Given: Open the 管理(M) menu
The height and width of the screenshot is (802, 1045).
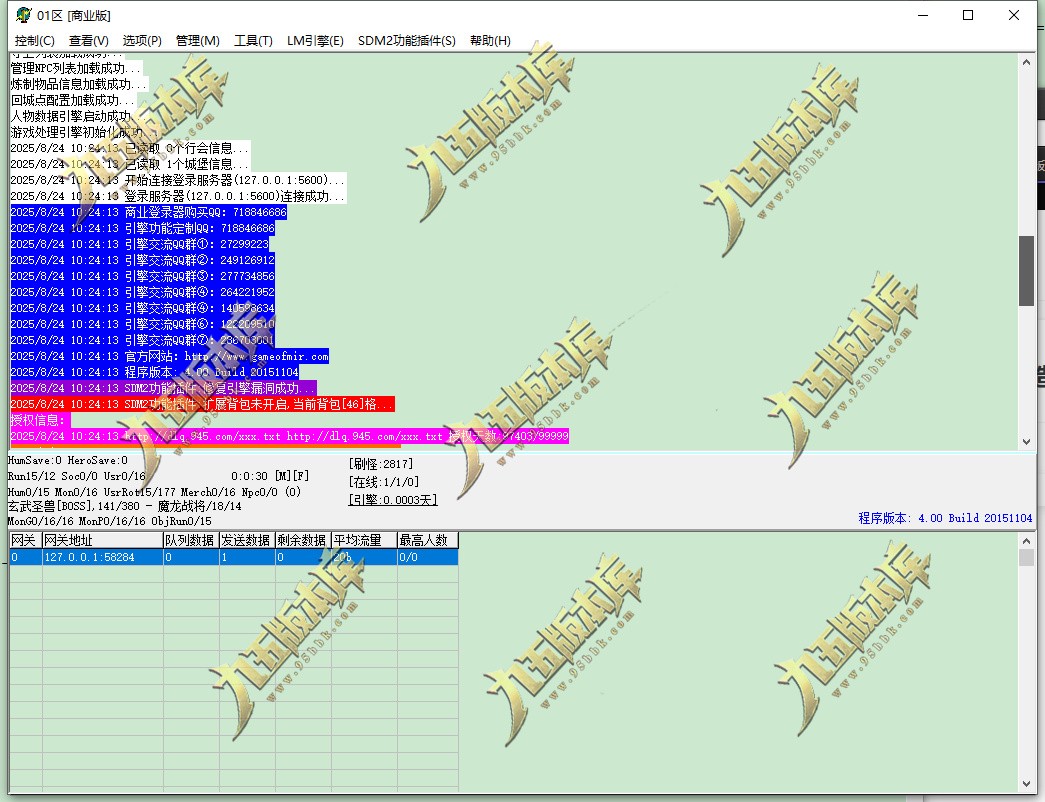Looking at the screenshot, I should point(197,41).
